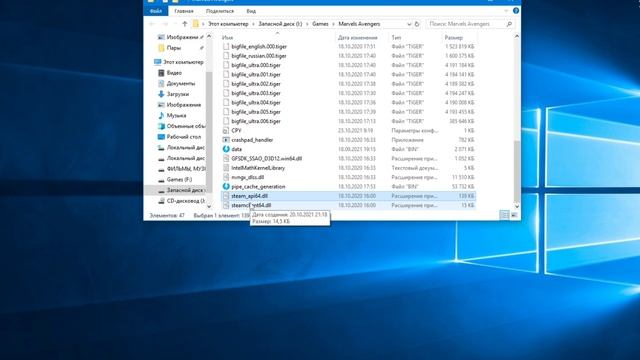Screen dimensions: 640x360
Task: Select file bigfile_english.000.tiger
Action: click(x=259, y=47)
